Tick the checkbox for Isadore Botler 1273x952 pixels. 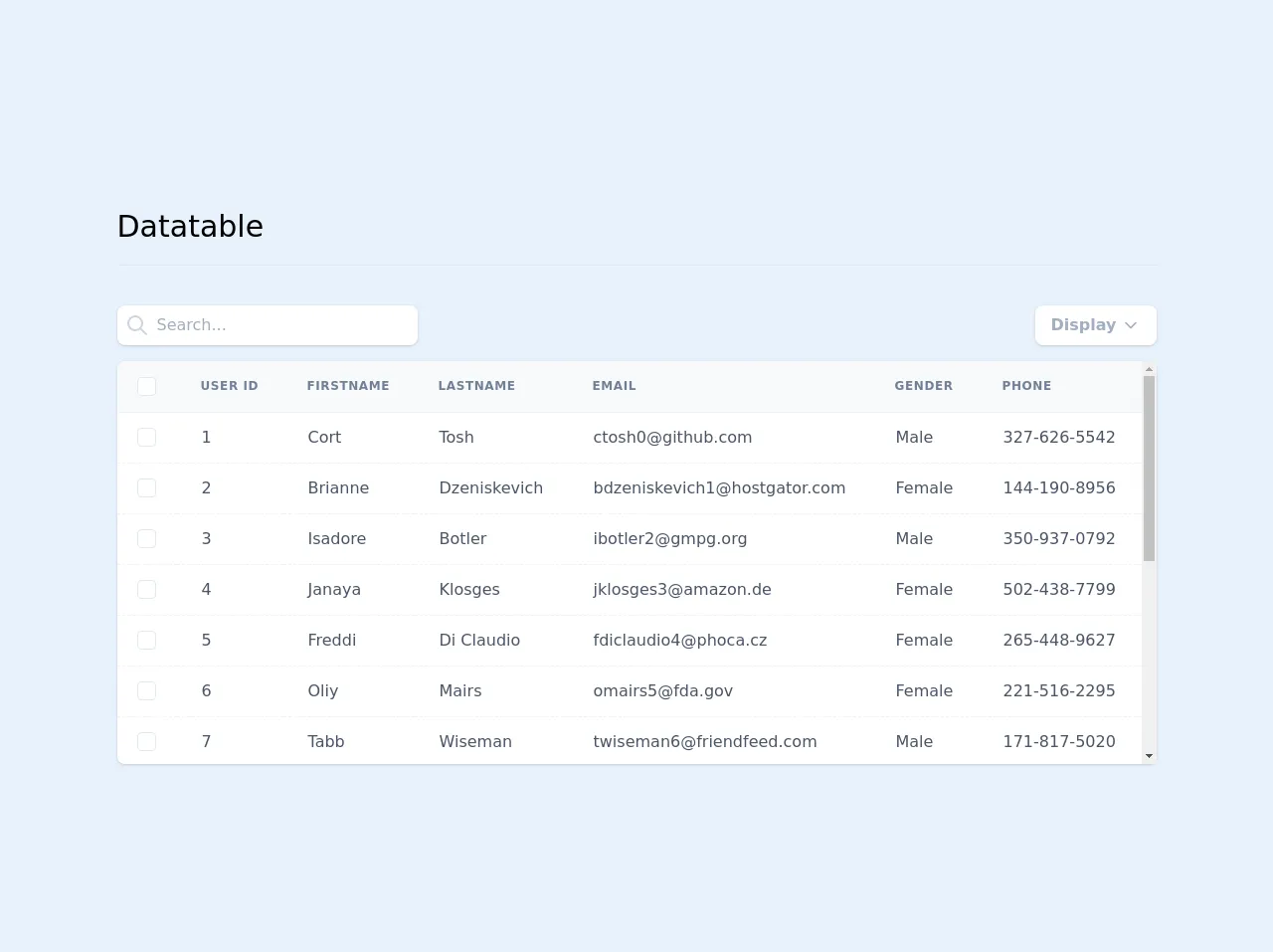coord(146,538)
